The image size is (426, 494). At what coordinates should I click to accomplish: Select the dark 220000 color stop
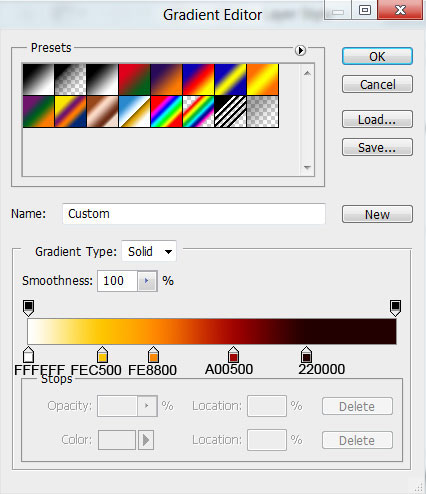point(306,355)
